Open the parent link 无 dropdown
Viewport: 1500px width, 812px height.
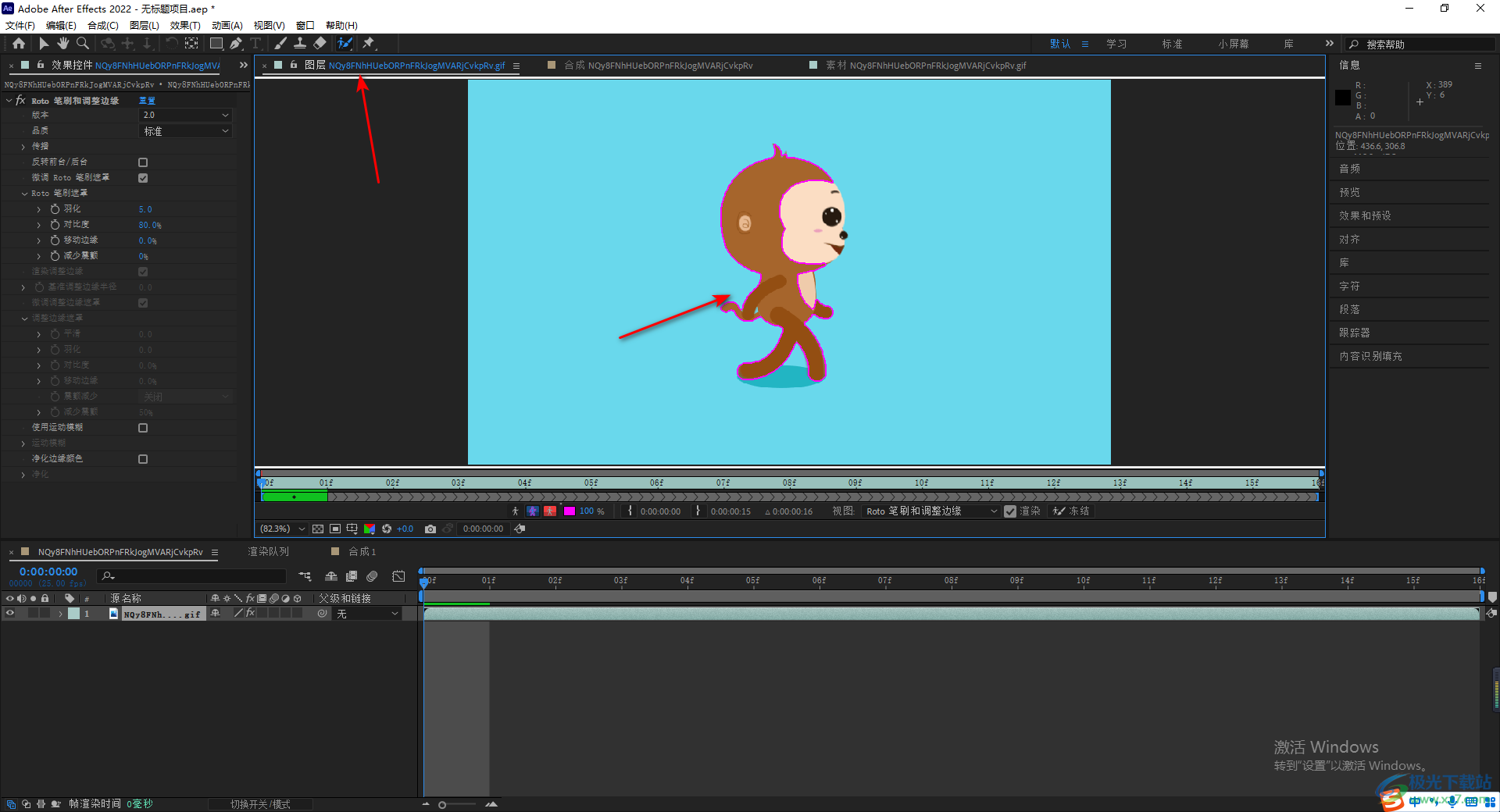point(367,614)
